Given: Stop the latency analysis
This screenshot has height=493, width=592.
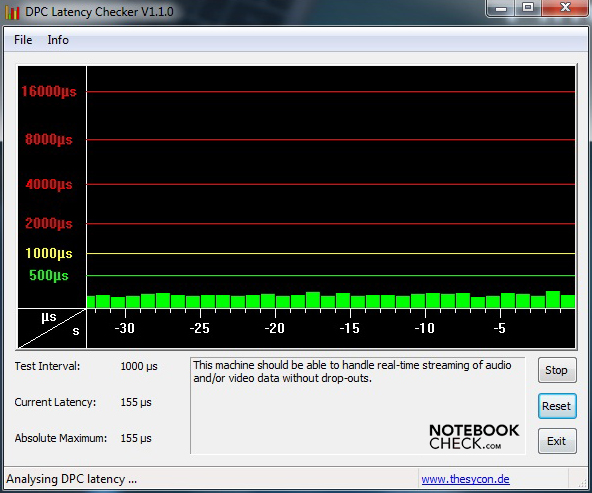Looking at the screenshot, I should 557,370.
